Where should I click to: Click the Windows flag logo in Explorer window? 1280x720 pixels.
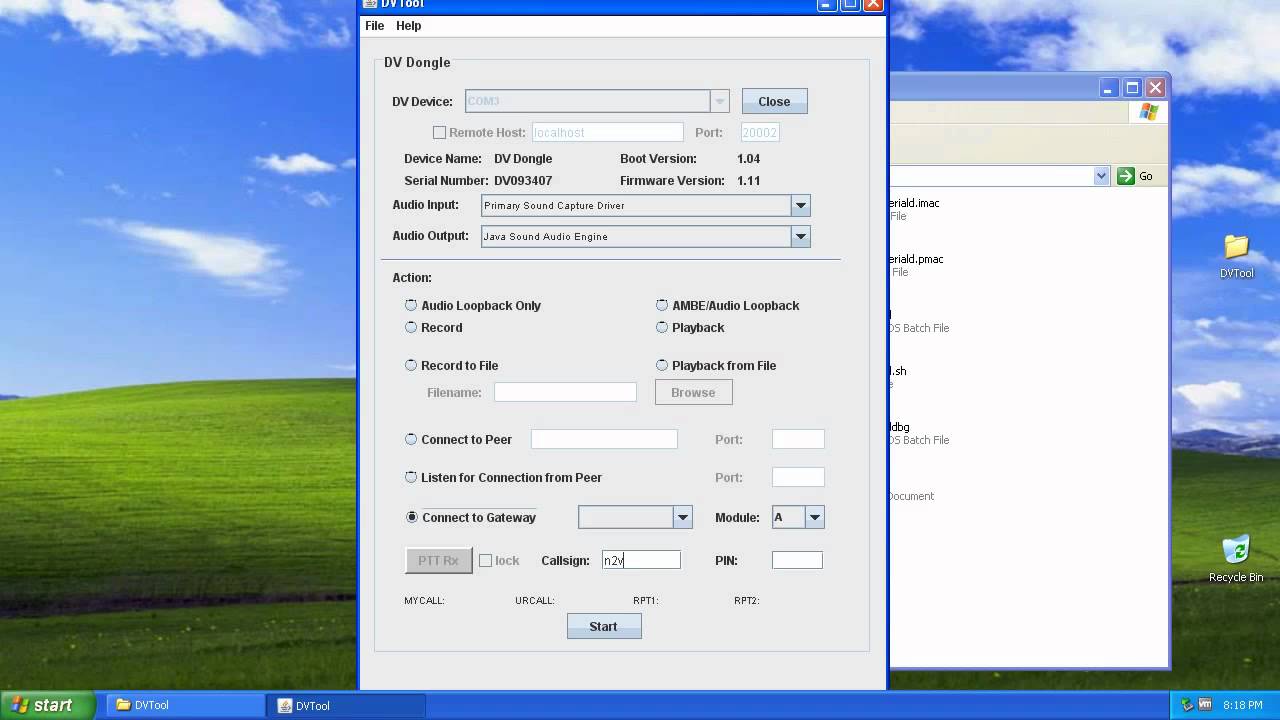[1148, 112]
